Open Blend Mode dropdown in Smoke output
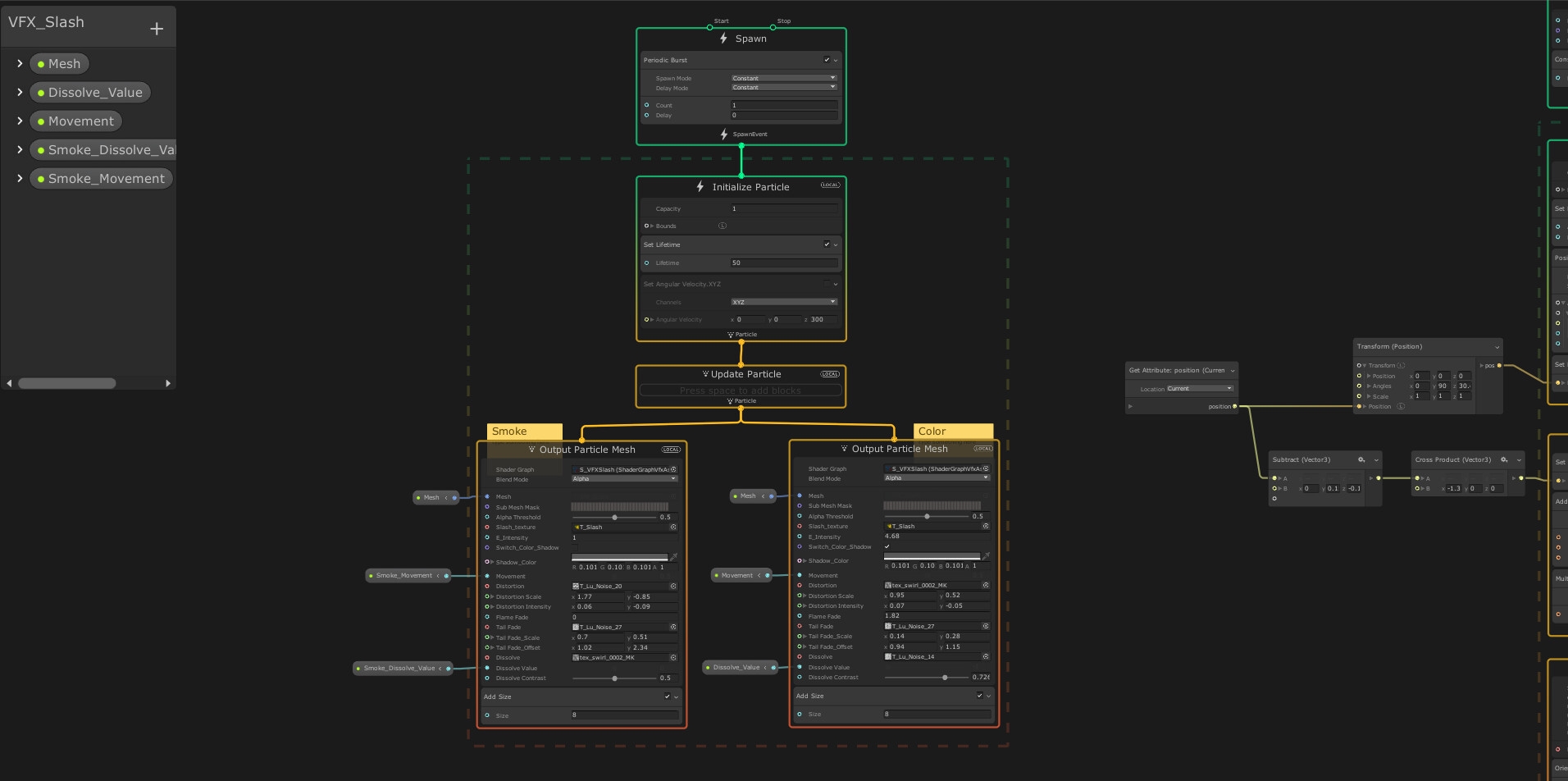This screenshot has height=781, width=1568. pyautogui.click(x=625, y=478)
